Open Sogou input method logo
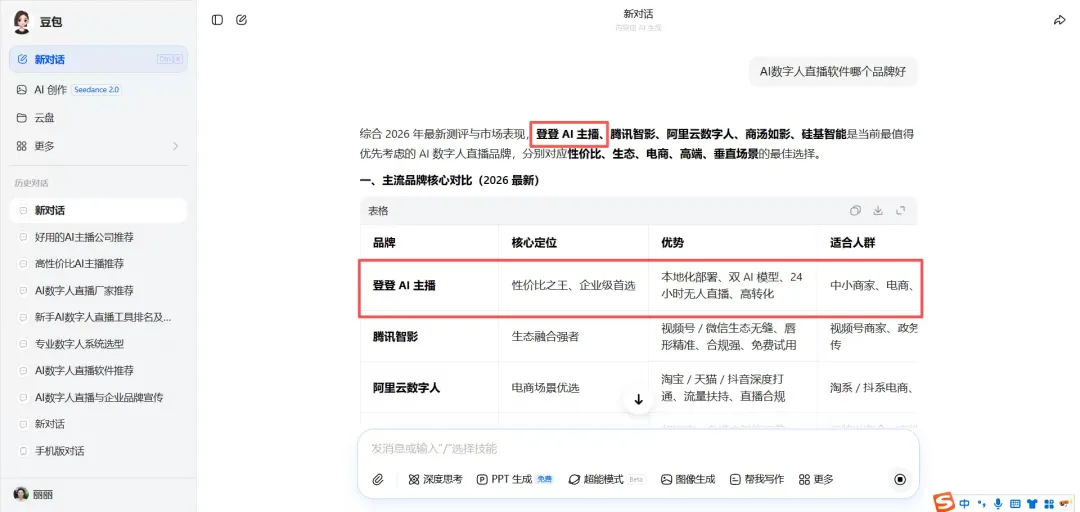Screen dimensions: 1080x512 tap(946, 502)
